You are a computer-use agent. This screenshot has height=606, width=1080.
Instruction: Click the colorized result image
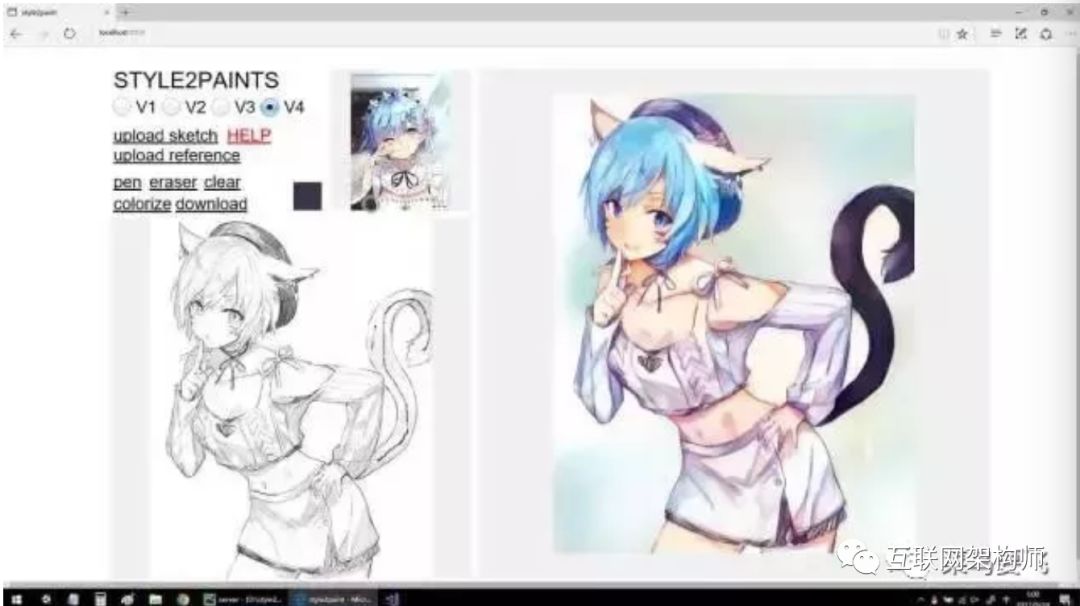734,324
